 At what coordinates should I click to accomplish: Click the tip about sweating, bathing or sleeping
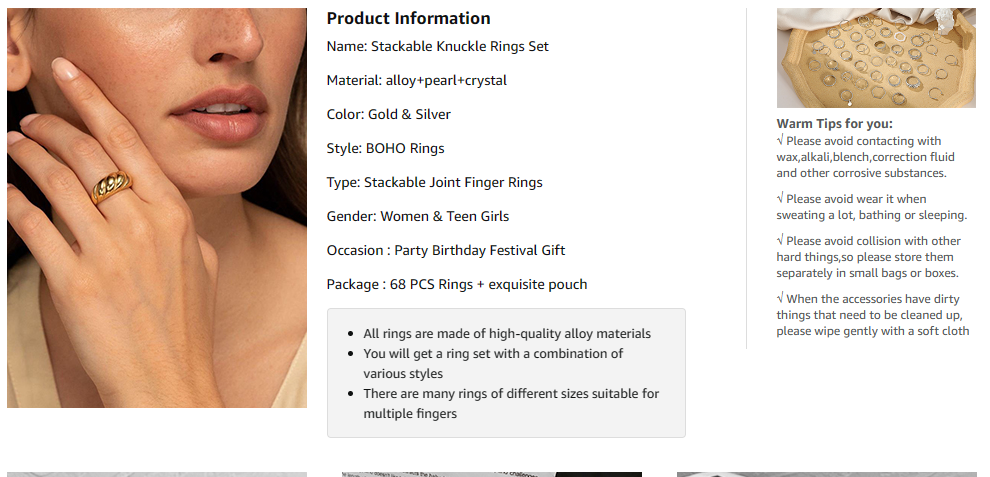871,207
